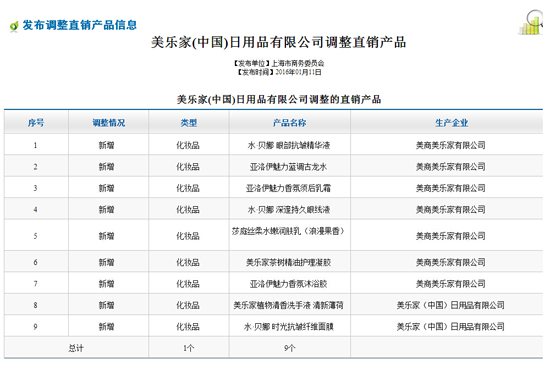
Task: Click 美商美乐家有限公司 in row 1
Action: (x=451, y=145)
